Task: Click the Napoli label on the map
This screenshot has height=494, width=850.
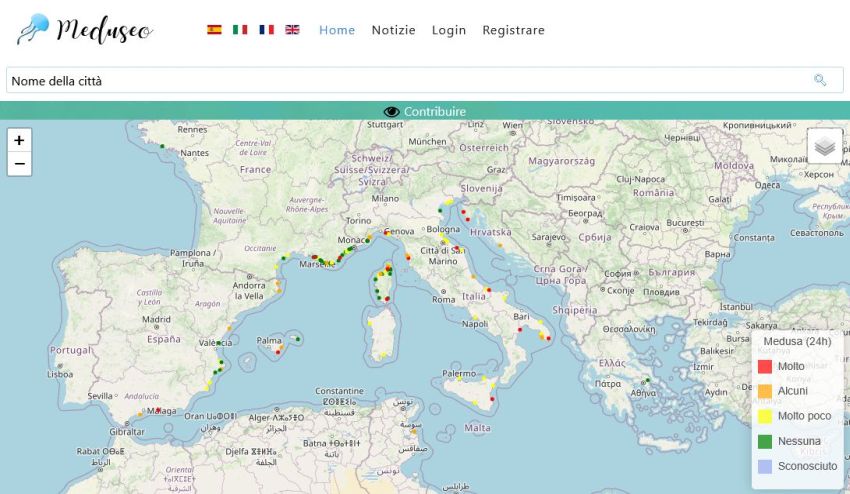Action: pyautogui.click(x=475, y=324)
